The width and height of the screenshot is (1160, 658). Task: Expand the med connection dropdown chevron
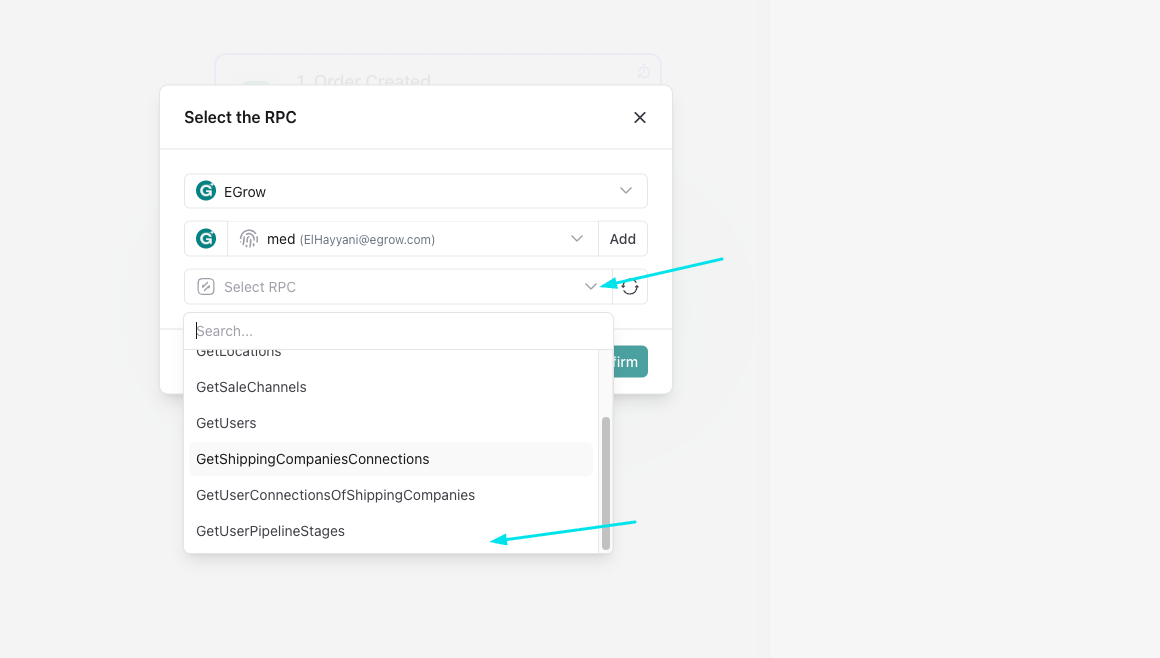coord(577,238)
